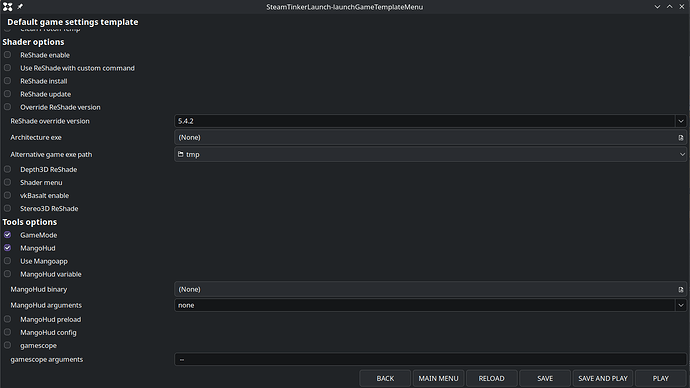Expand ReShade override version dropdown arrow

coord(681,121)
